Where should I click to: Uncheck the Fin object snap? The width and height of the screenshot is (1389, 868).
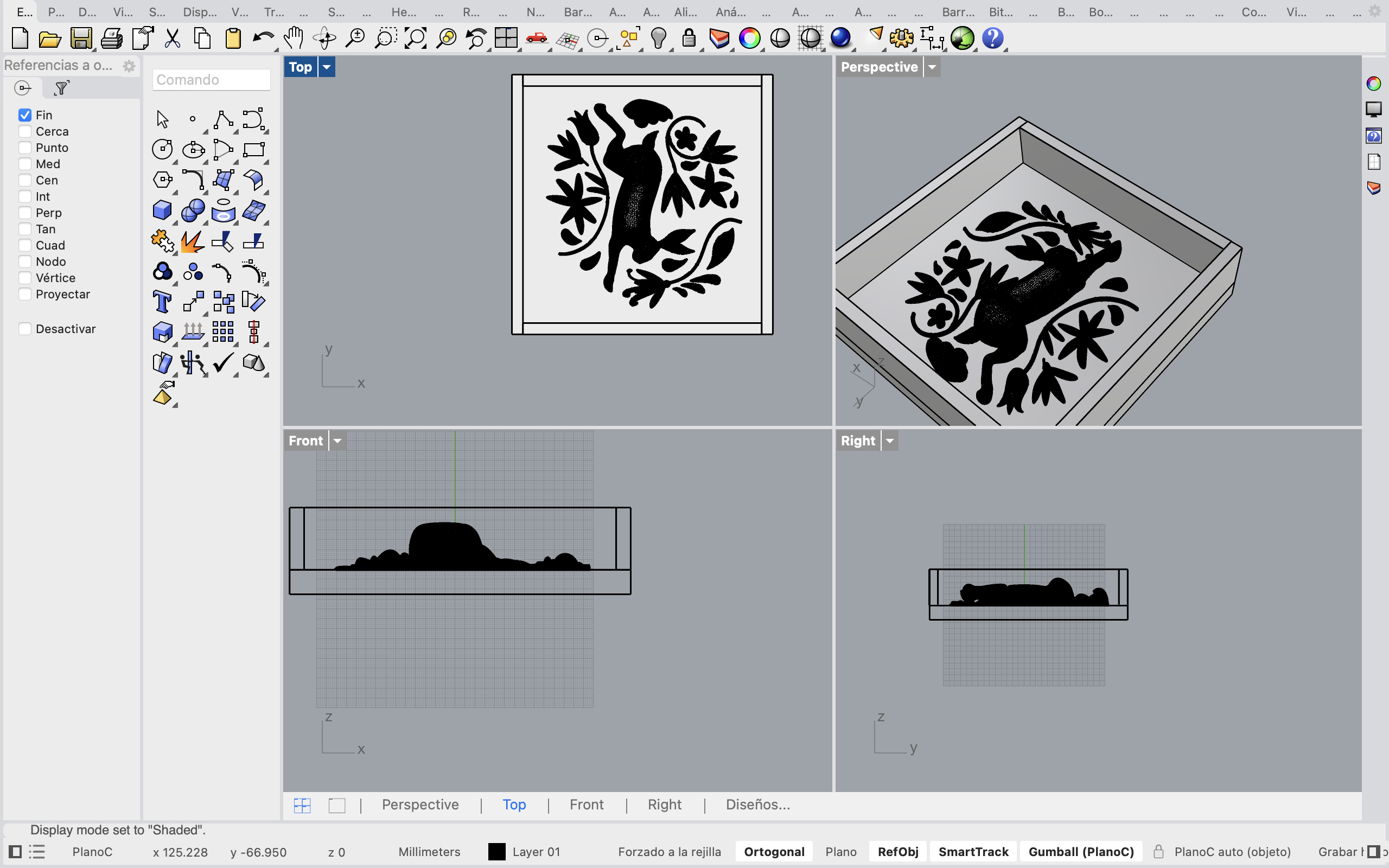(x=24, y=115)
